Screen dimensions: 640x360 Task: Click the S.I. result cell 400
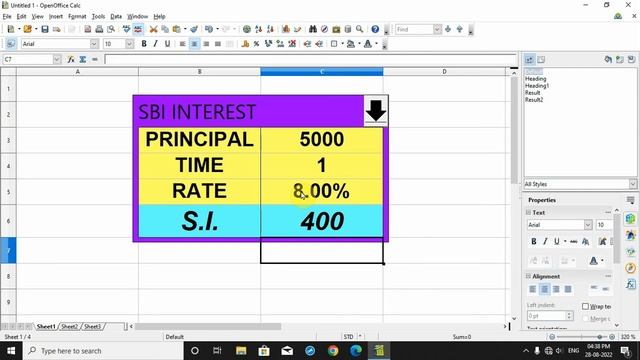(x=322, y=221)
